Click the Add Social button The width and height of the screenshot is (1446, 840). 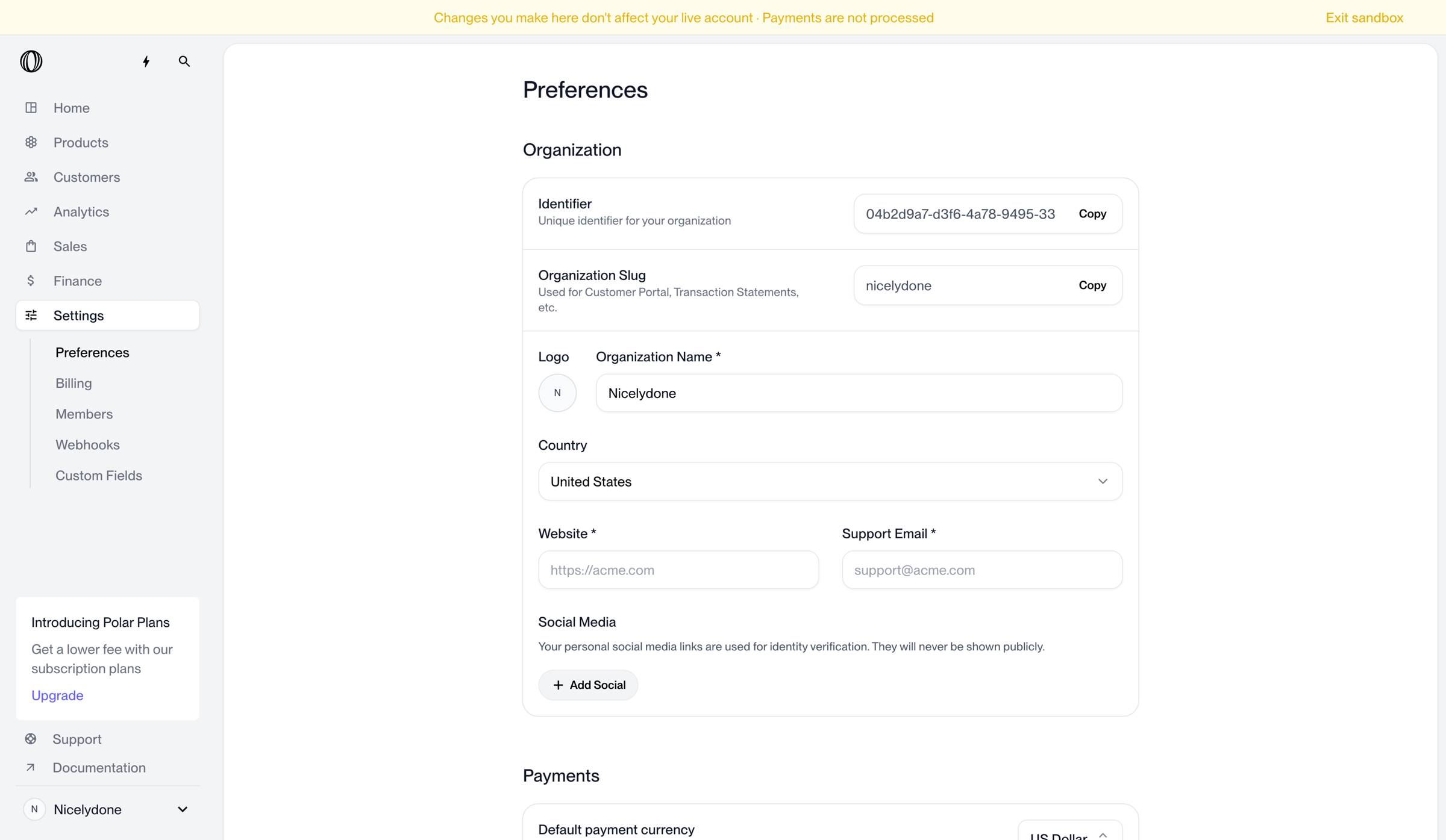588,685
